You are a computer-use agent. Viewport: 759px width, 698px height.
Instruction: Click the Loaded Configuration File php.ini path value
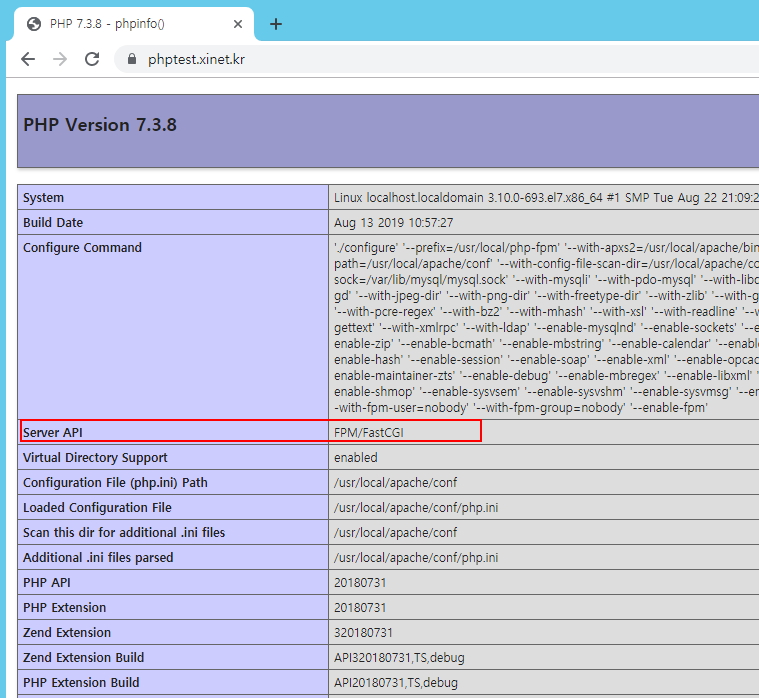[x=416, y=508]
